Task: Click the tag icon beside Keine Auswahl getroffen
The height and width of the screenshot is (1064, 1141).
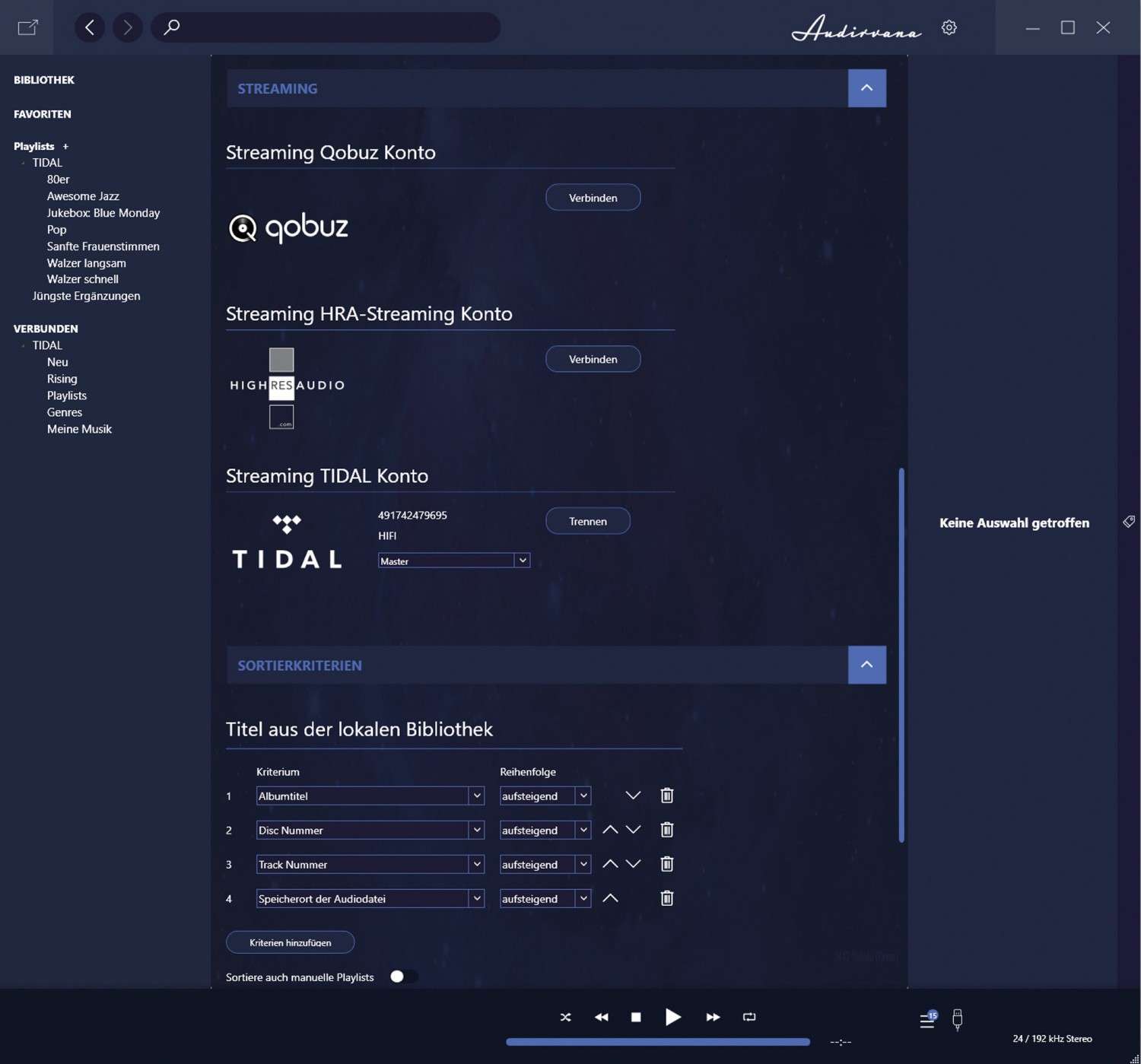Action: tap(1129, 522)
